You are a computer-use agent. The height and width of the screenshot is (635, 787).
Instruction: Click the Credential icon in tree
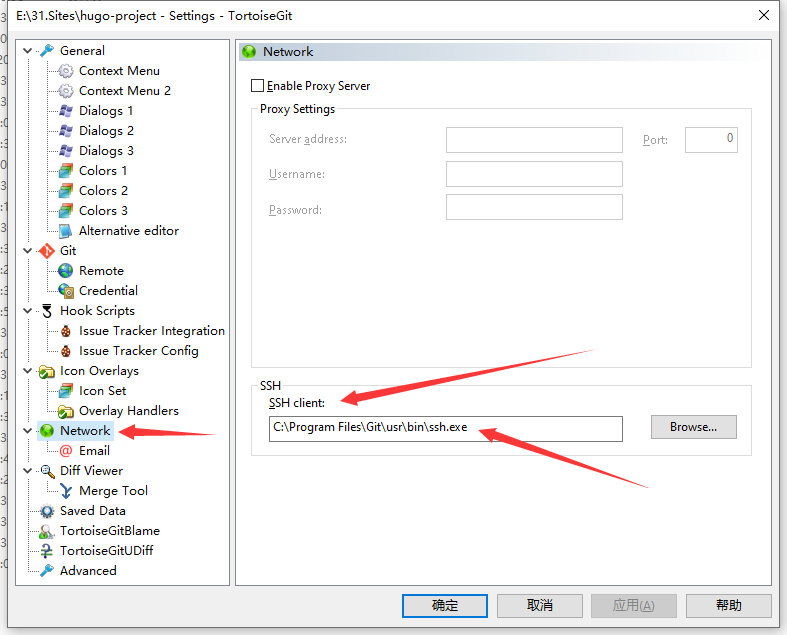(x=66, y=291)
